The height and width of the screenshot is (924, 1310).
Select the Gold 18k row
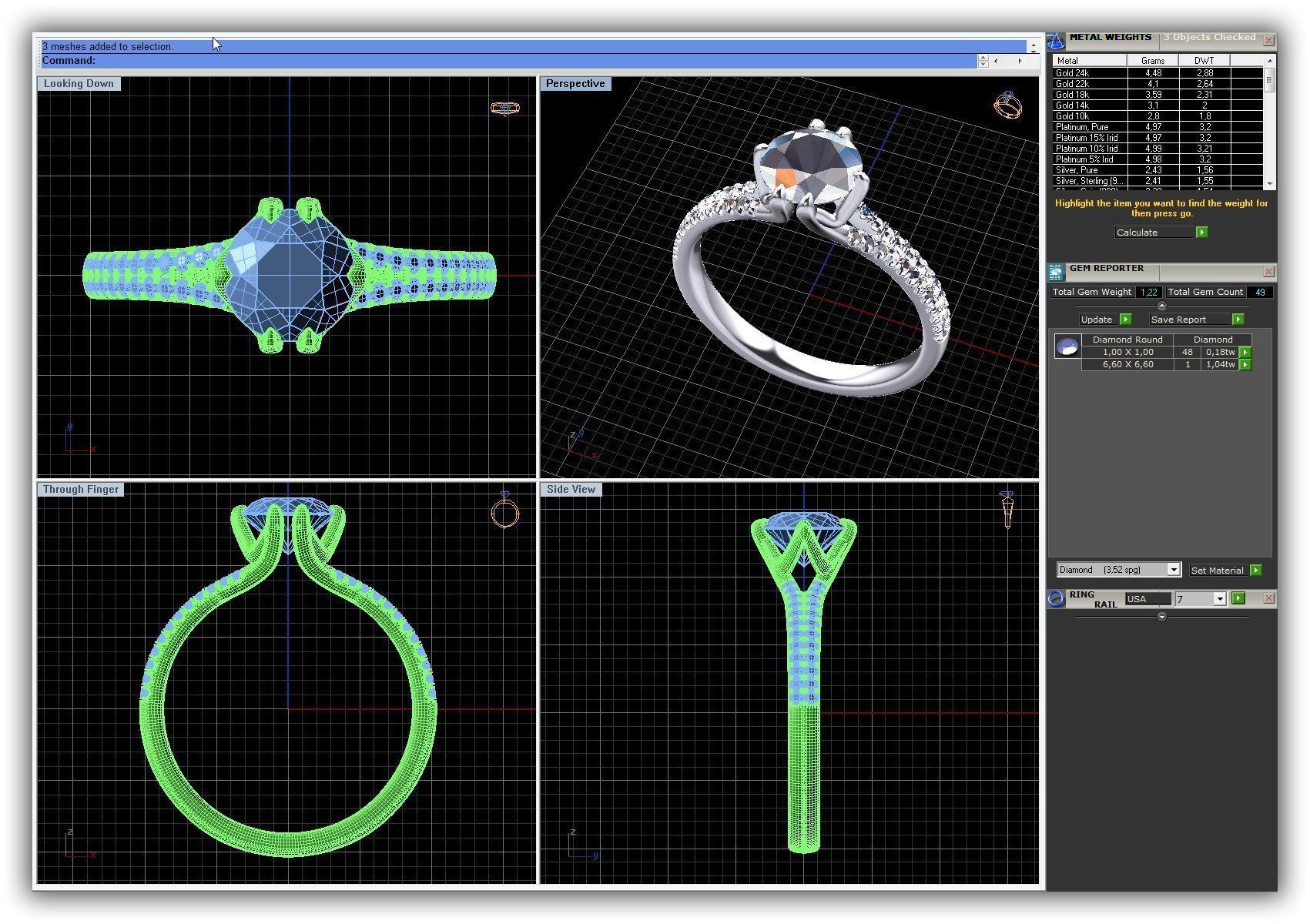click(x=1158, y=95)
